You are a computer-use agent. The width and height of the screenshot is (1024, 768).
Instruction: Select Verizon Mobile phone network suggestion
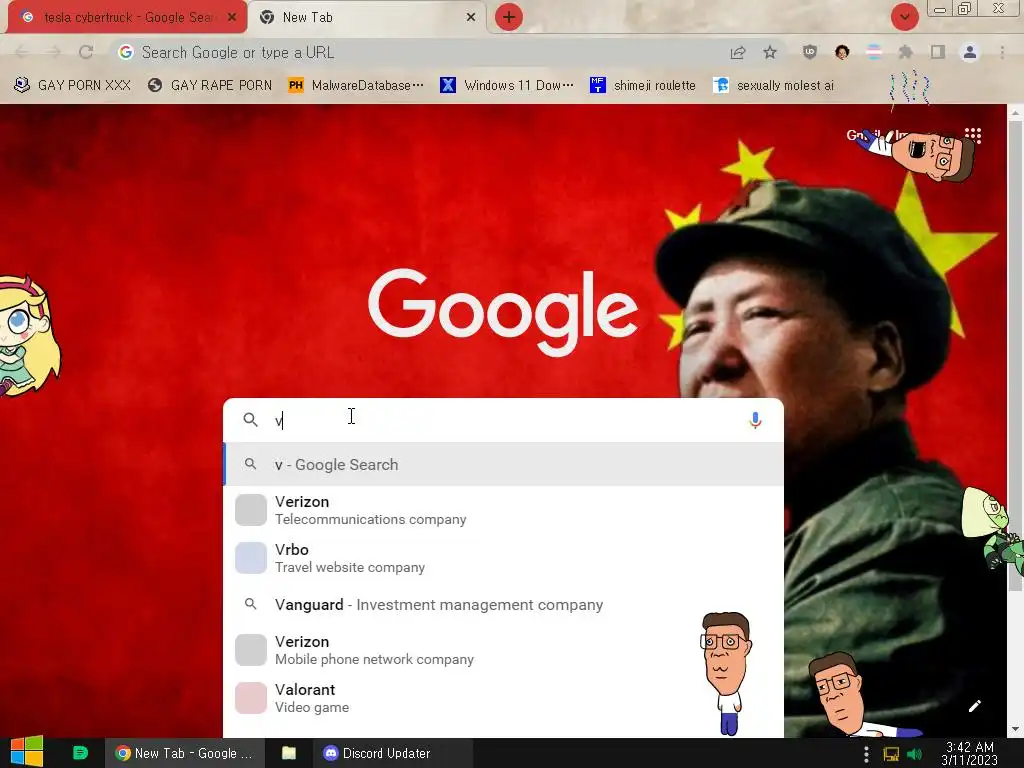(503, 650)
